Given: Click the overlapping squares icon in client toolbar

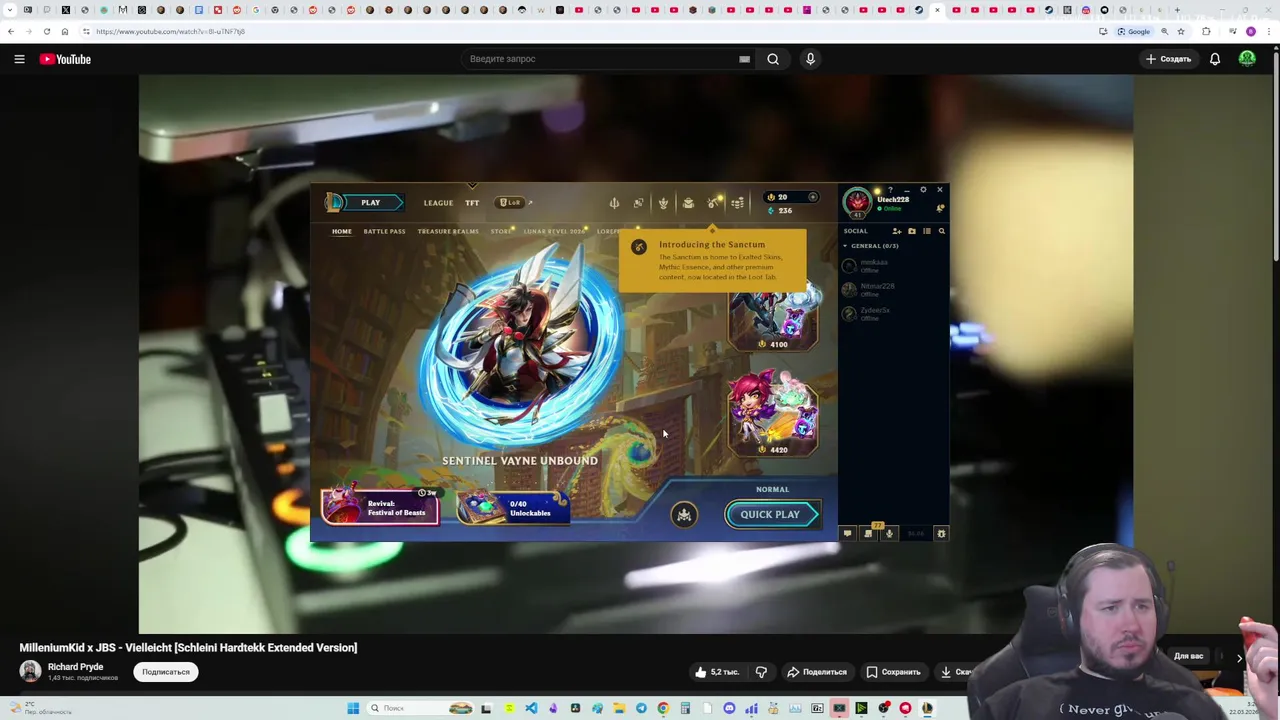Looking at the screenshot, I should click(638, 203).
